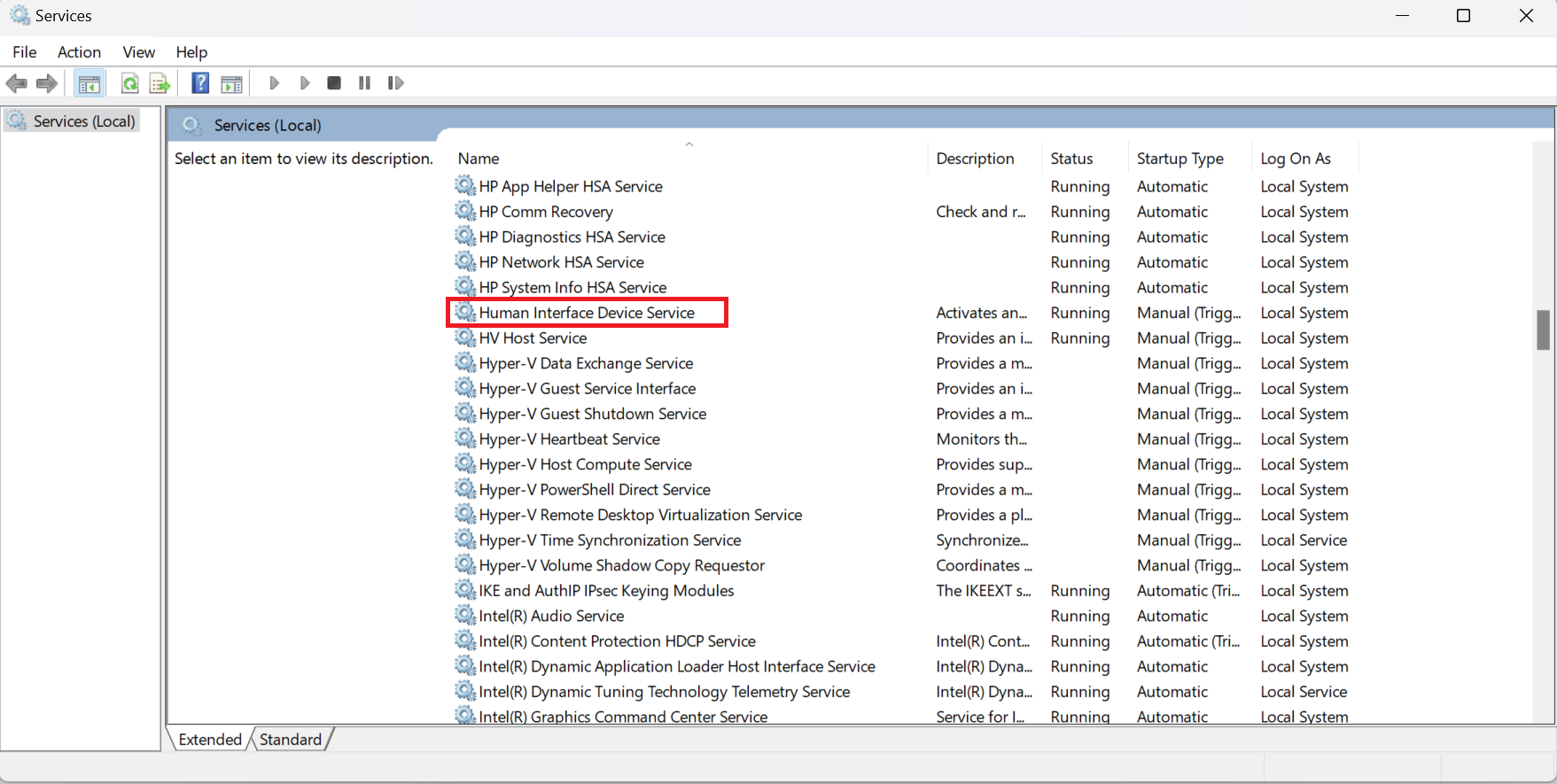Click the 'Monitors th...' description cell
Viewport: 1557px width, 784px height.
click(x=982, y=439)
